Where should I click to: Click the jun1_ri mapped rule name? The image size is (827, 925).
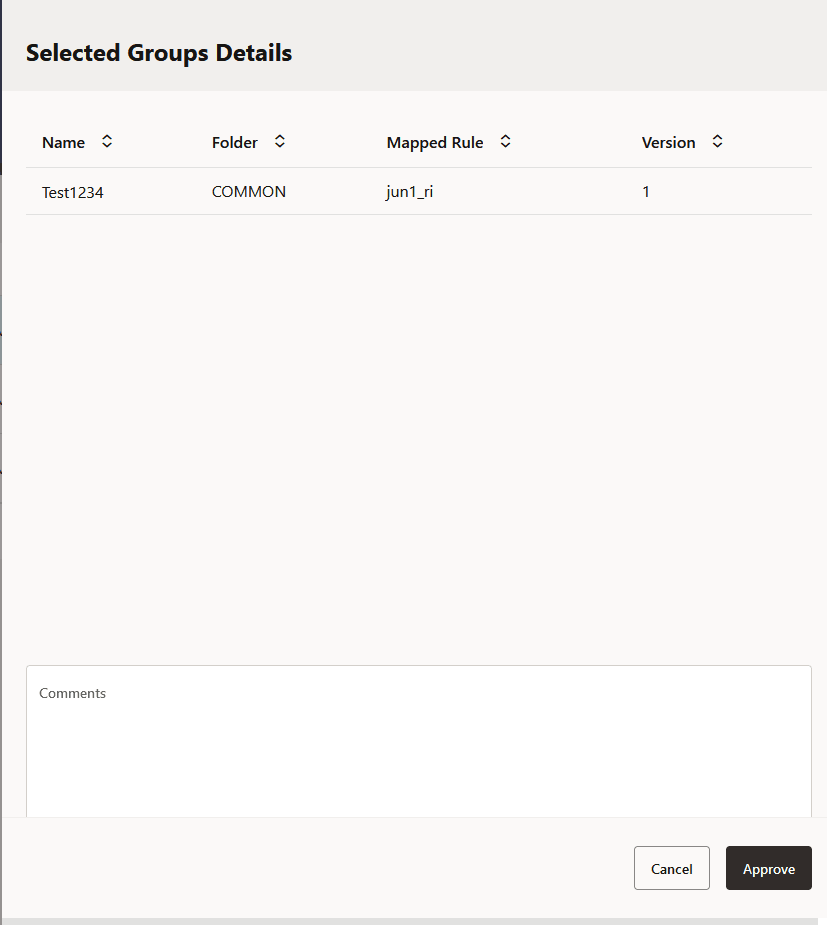coord(409,191)
